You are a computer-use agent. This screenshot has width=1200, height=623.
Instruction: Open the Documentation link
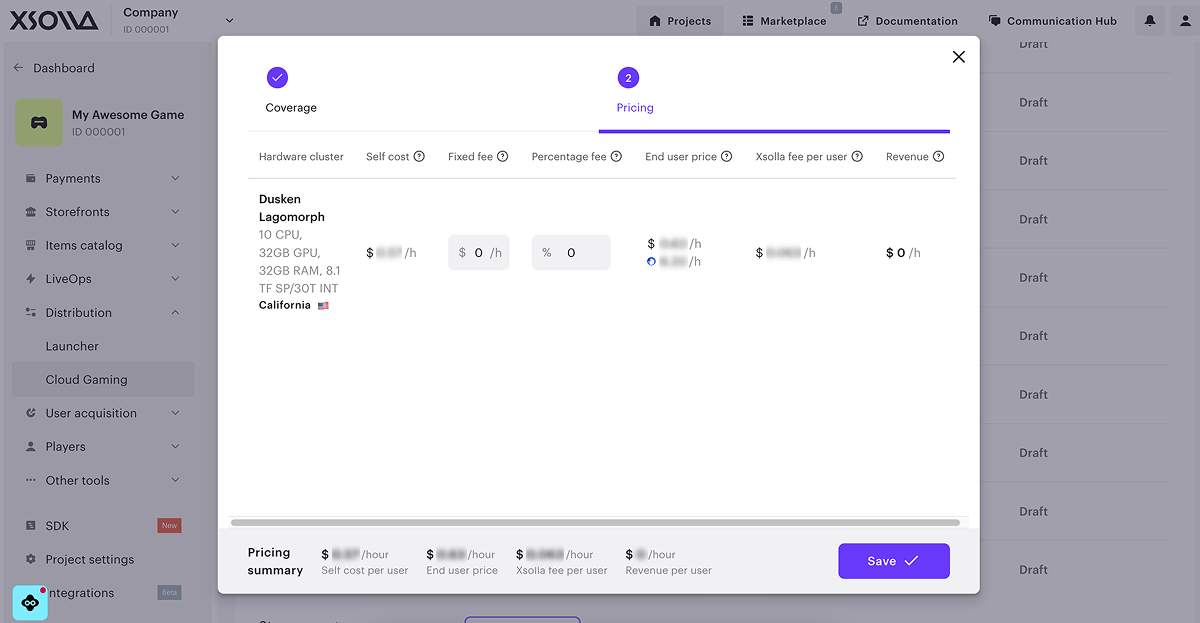pyautogui.click(x=908, y=21)
